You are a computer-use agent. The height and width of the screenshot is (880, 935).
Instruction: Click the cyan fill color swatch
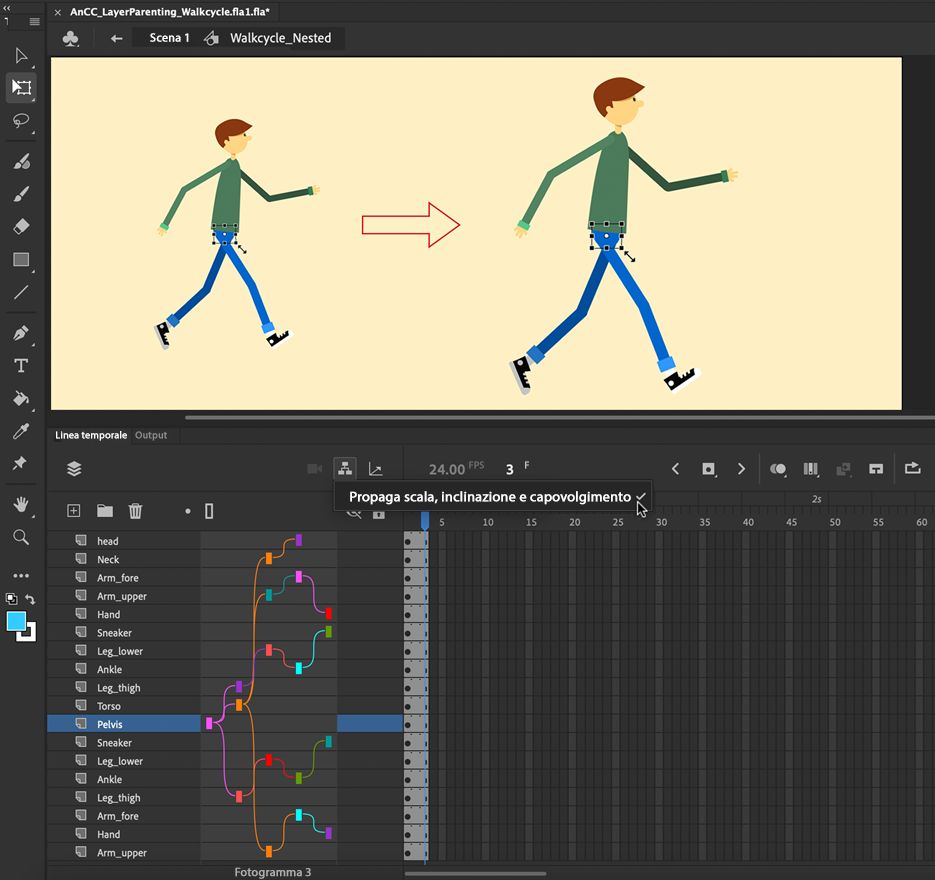click(17, 621)
